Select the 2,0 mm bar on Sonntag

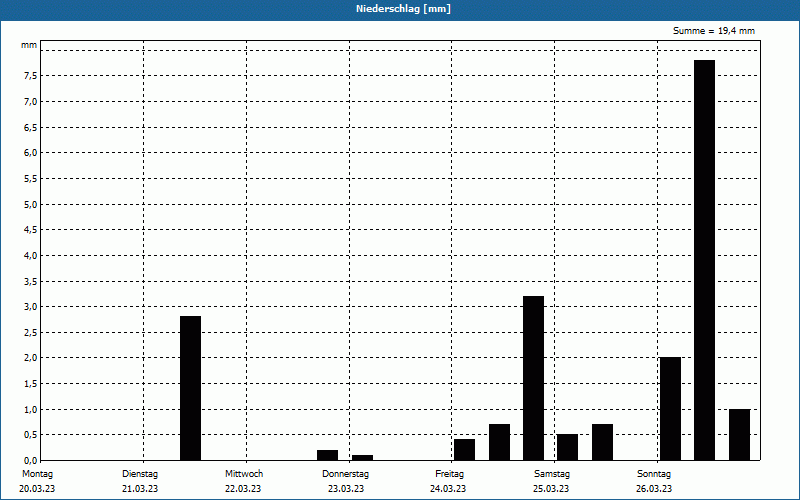[x=670, y=409]
